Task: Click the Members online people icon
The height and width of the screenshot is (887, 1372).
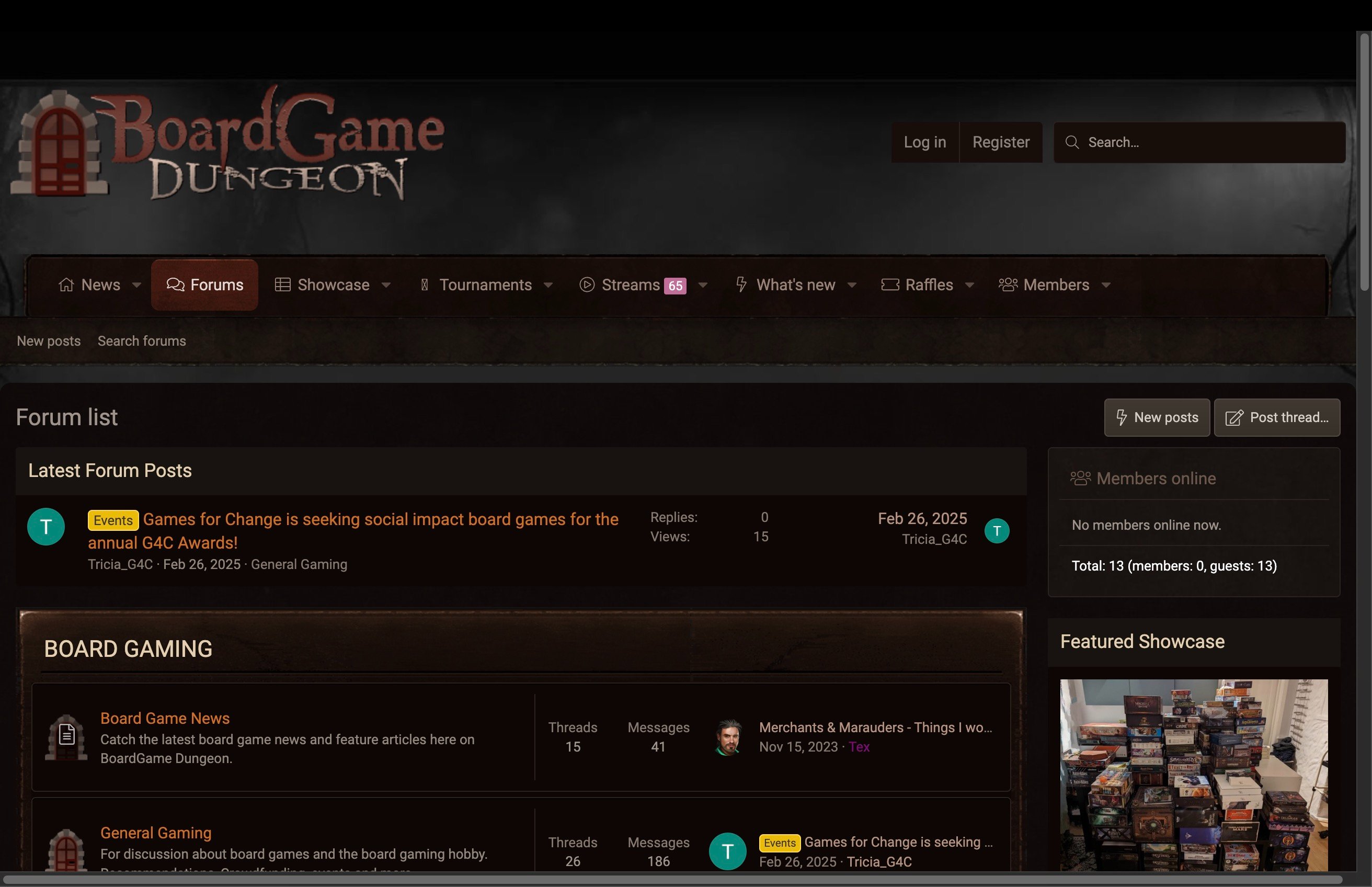Action: pos(1081,478)
